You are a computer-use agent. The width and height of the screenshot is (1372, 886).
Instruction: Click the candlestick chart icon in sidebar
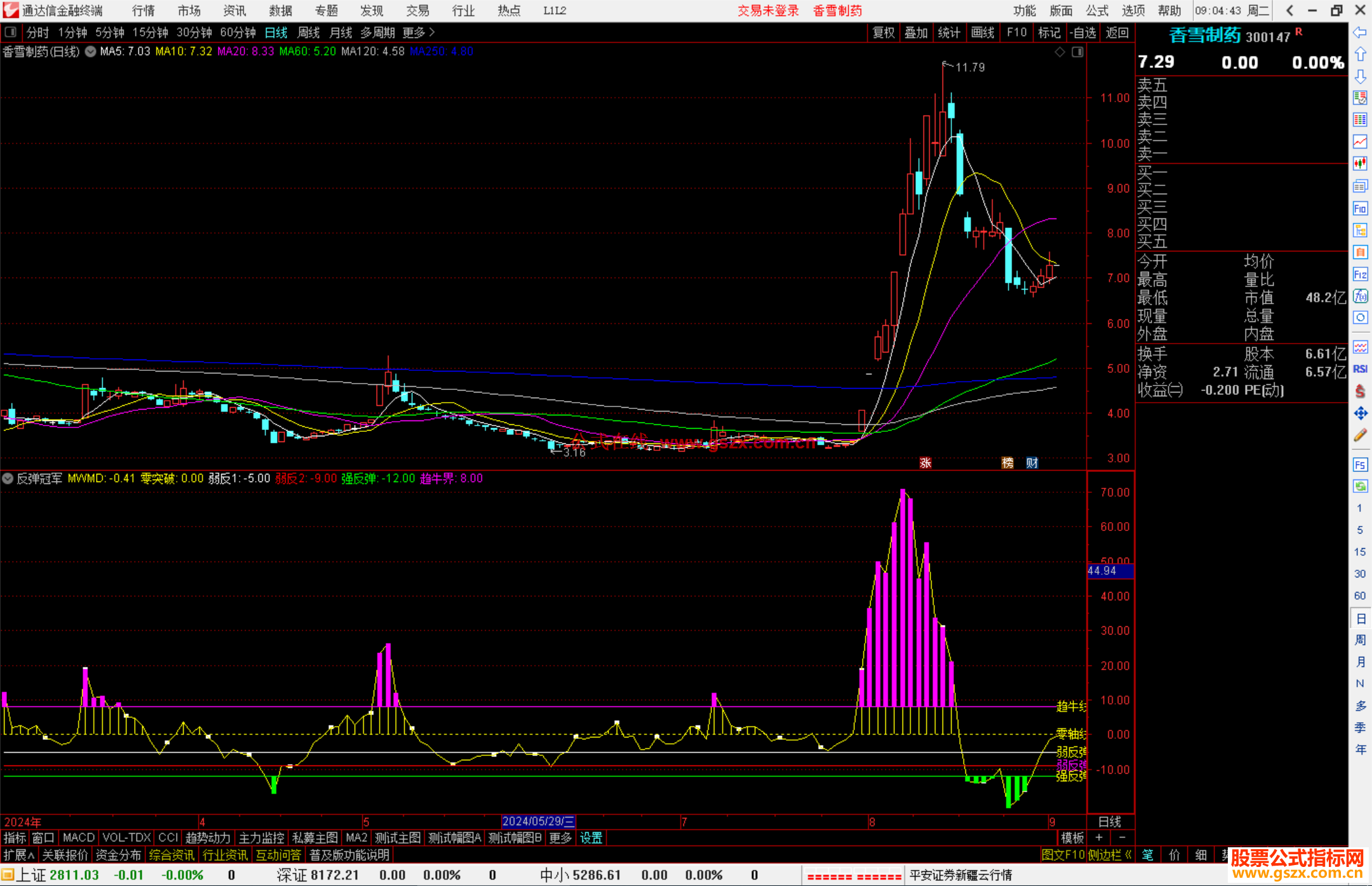pos(1360,164)
